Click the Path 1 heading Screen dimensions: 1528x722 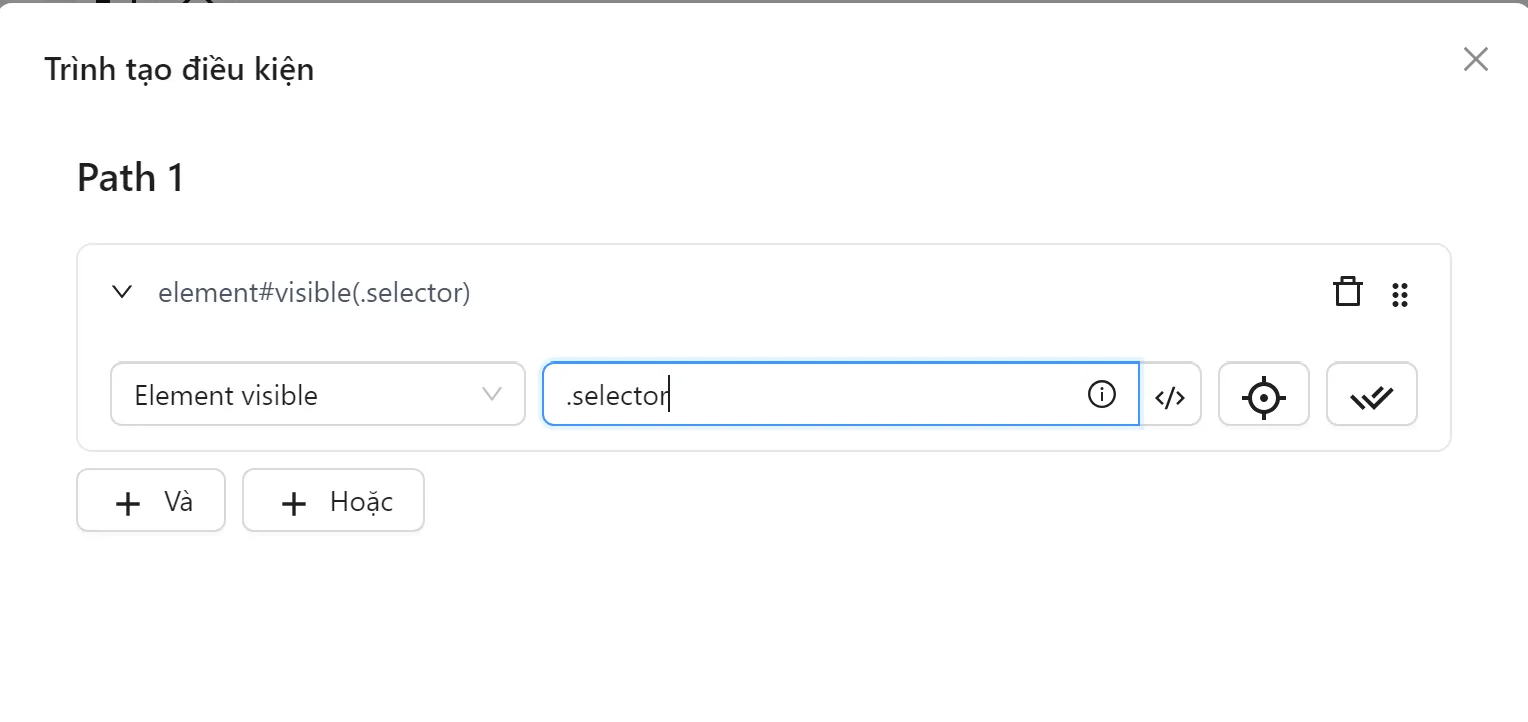click(x=131, y=178)
